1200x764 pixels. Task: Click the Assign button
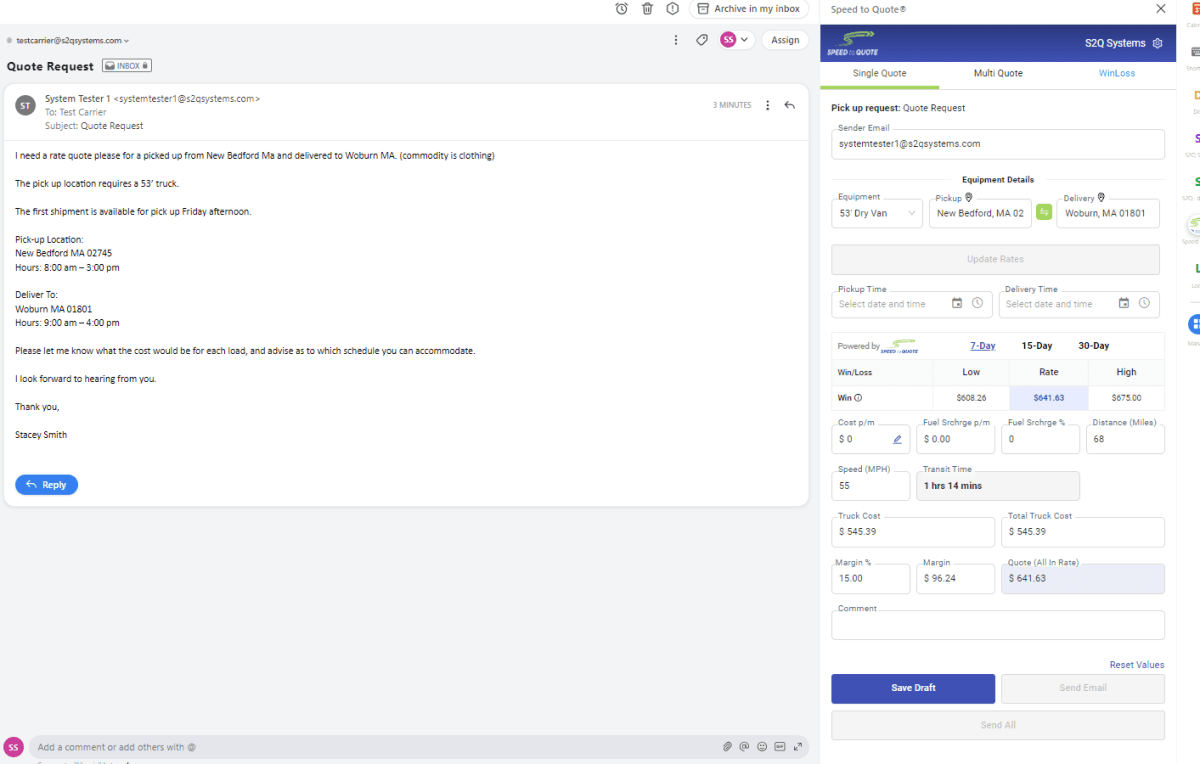pyautogui.click(x=785, y=40)
